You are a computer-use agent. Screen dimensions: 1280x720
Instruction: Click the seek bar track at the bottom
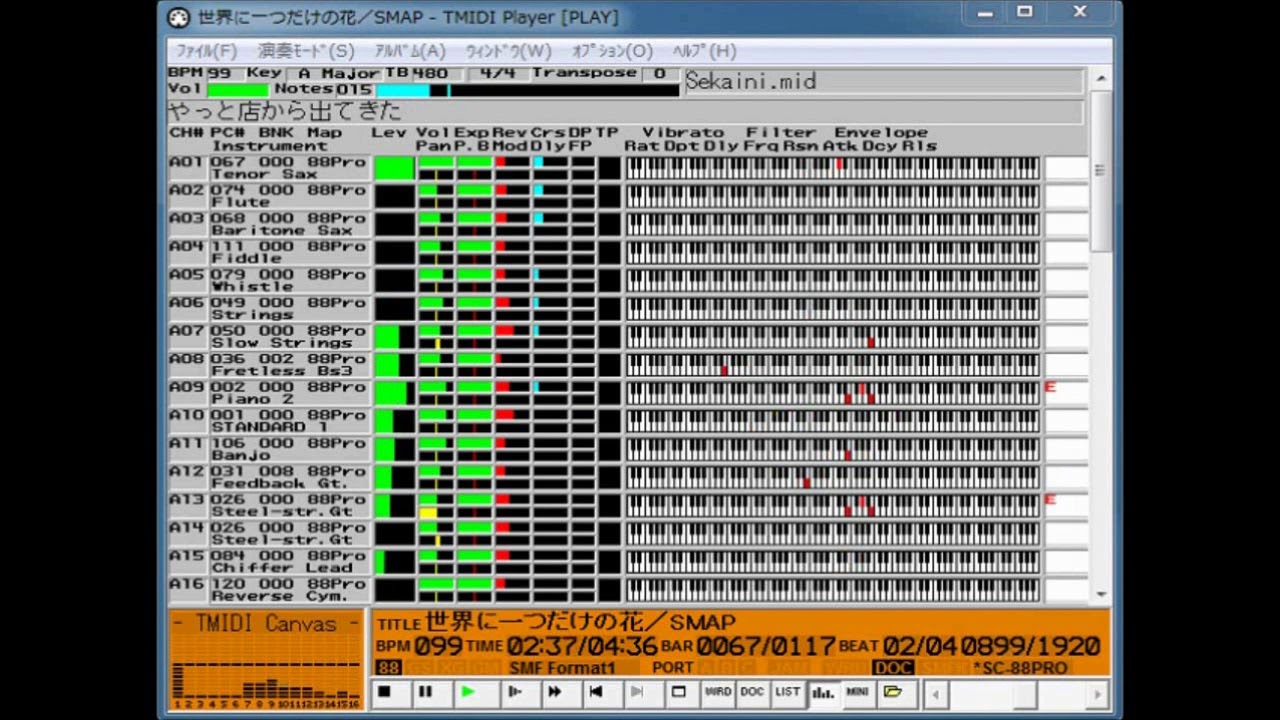point(1016,693)
